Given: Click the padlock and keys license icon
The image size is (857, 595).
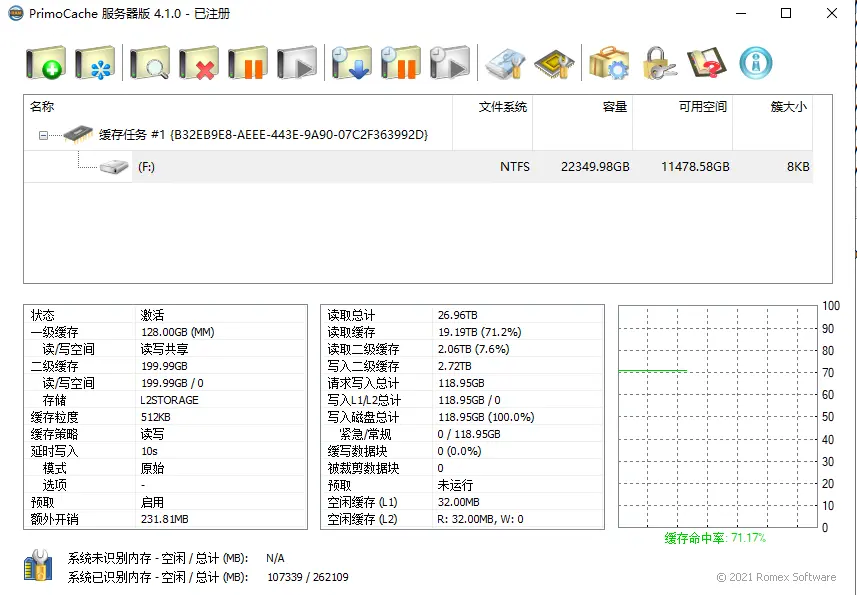Looking at the screenshot, I should point(659,62).
